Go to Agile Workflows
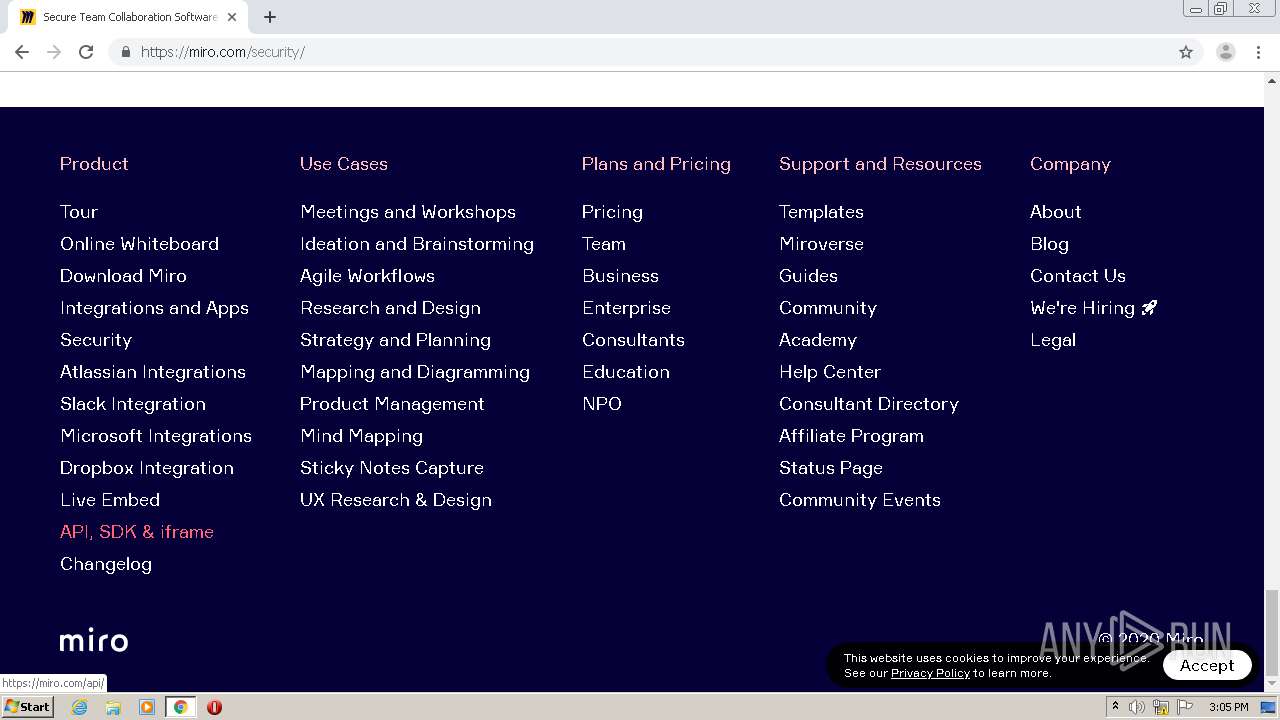 (x=367, y=276)
